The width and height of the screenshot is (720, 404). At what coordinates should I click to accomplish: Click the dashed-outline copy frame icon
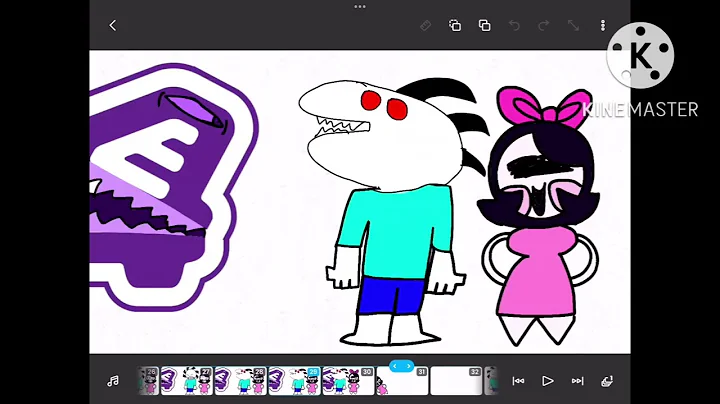455,25
